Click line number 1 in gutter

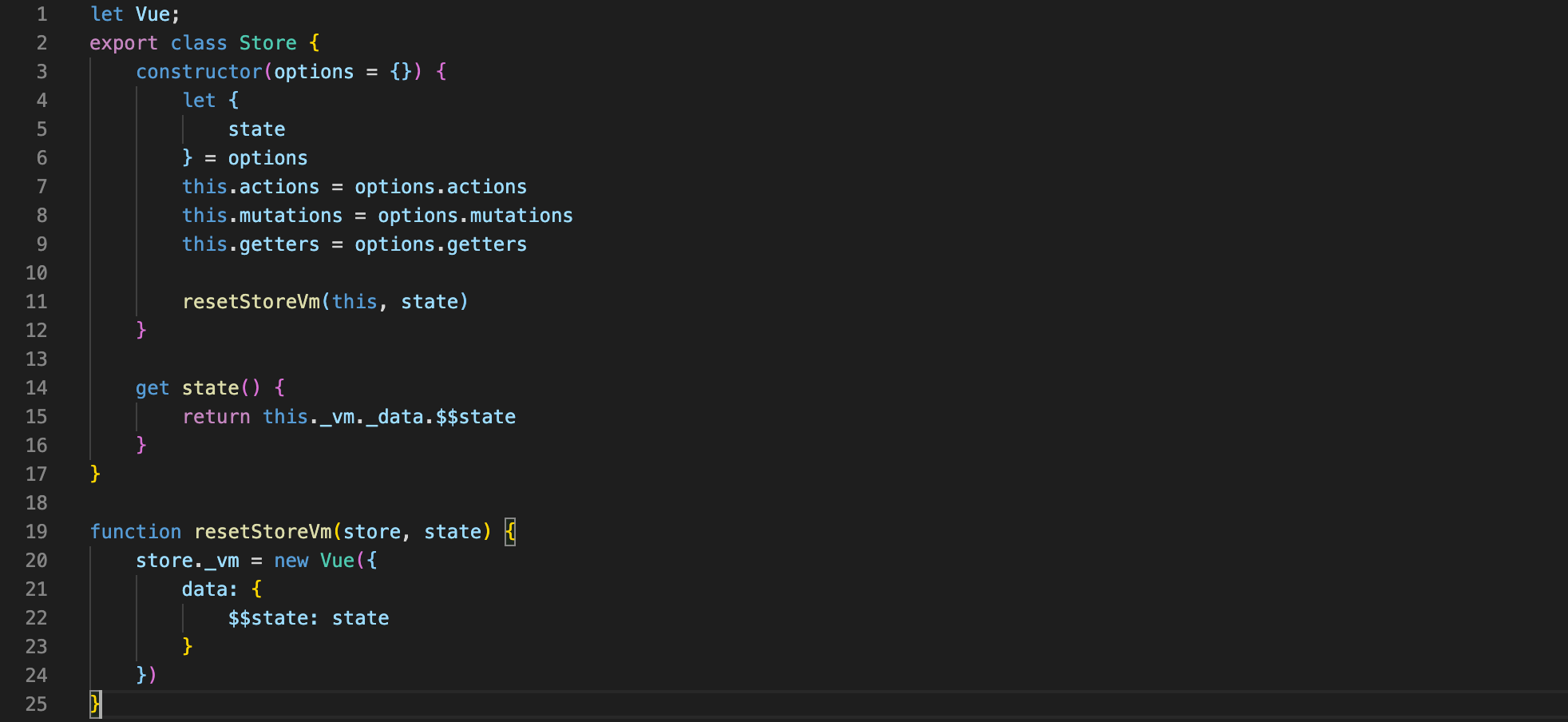point(42,14)
